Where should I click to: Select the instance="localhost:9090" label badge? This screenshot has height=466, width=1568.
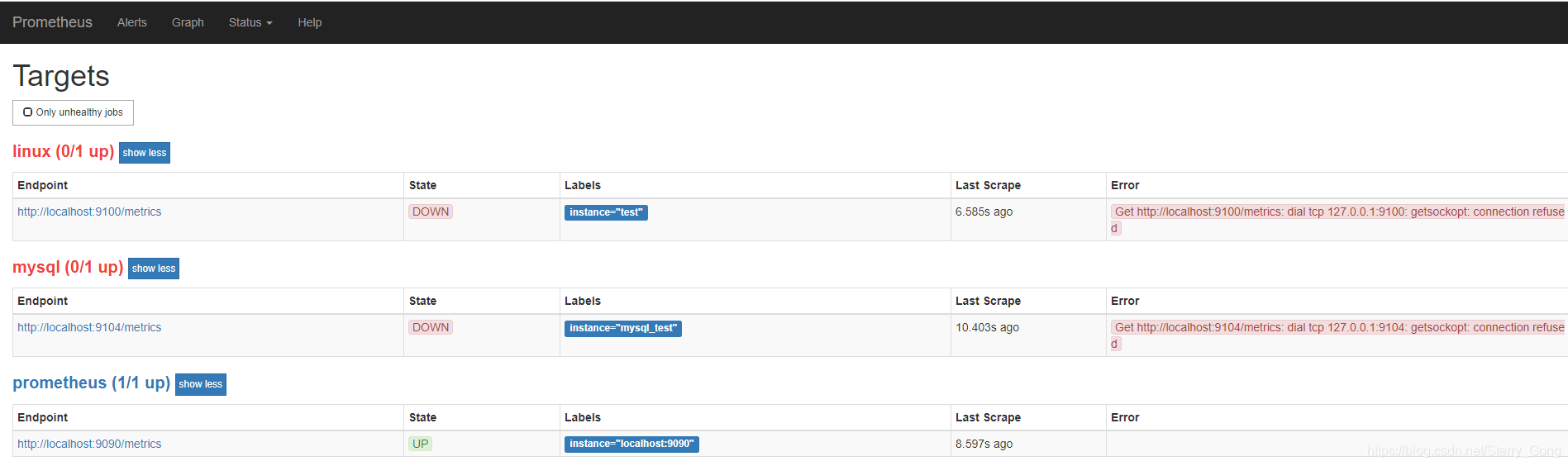[631, 444]
